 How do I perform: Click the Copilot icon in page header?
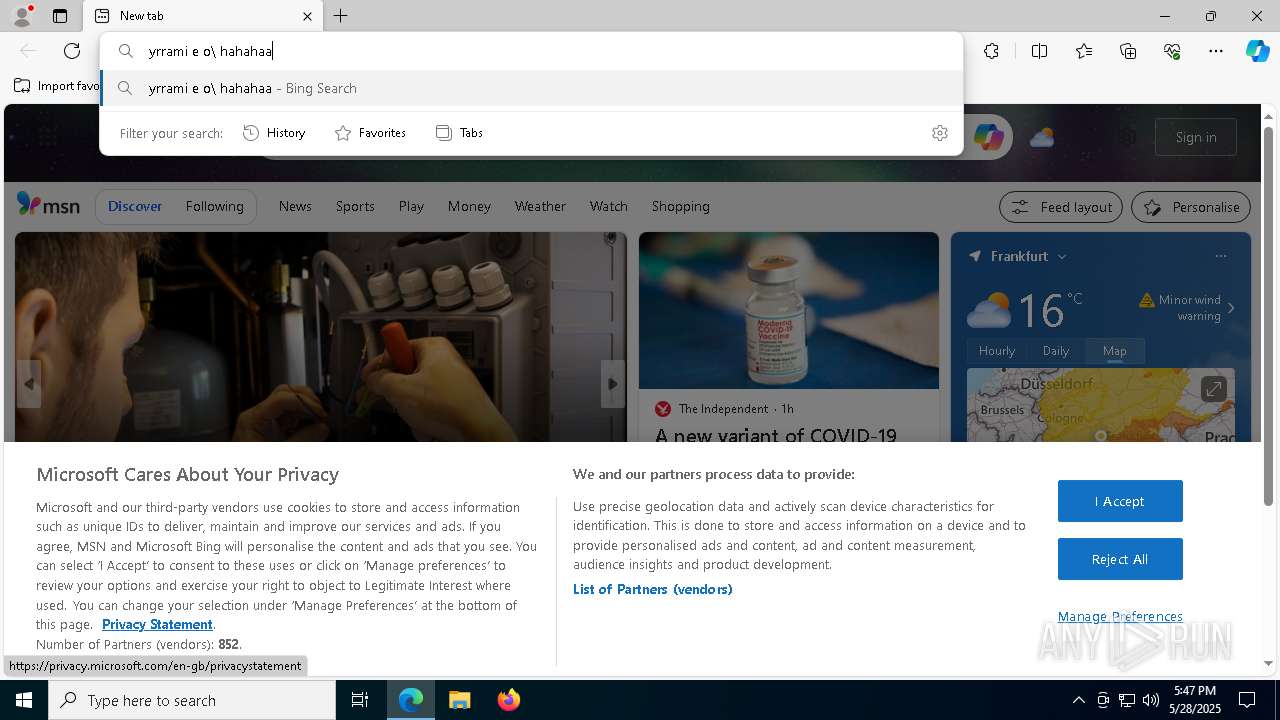coord(988,137)
